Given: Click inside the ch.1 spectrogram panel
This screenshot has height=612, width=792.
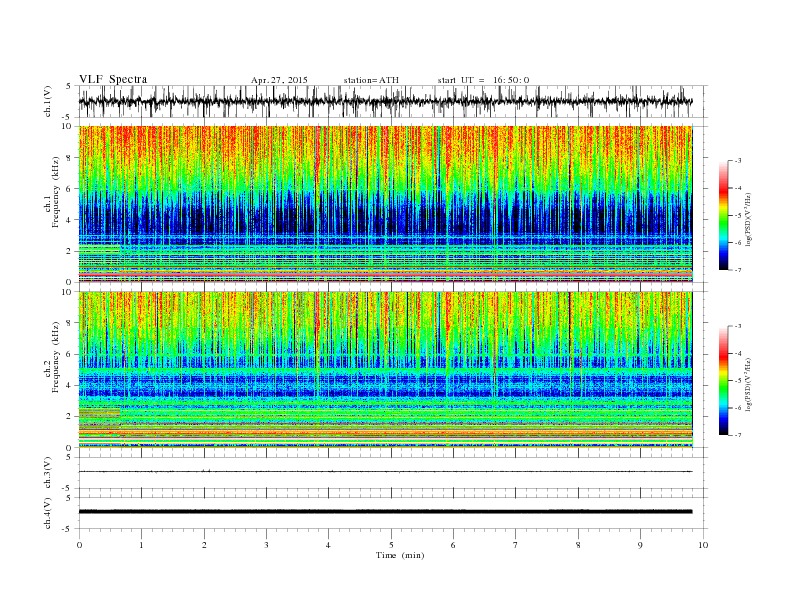Looking at the screenshot, I should [385, 204].
